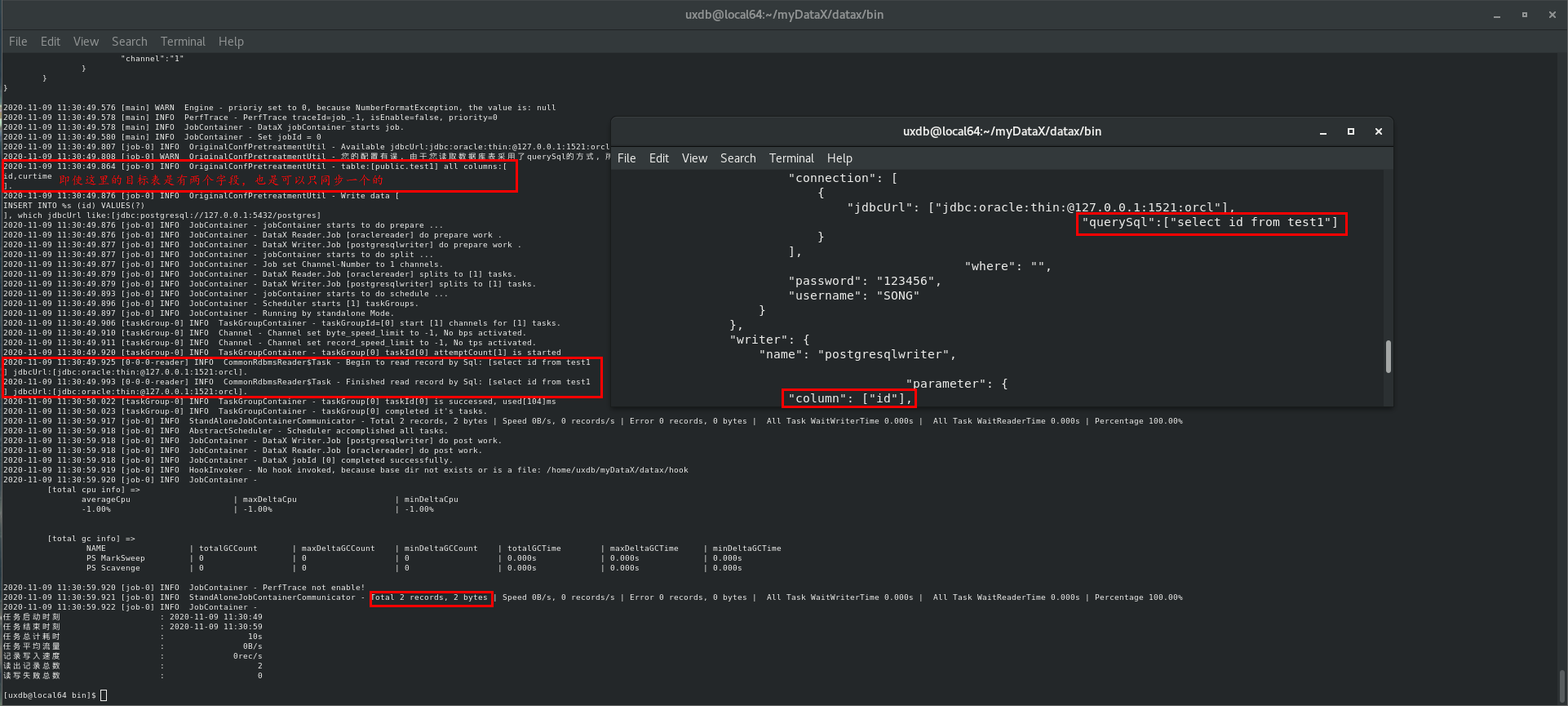The image size is (1568, 706).
Task: Click the 'Running by standalone Mode' log line
Action: point(198,313)
